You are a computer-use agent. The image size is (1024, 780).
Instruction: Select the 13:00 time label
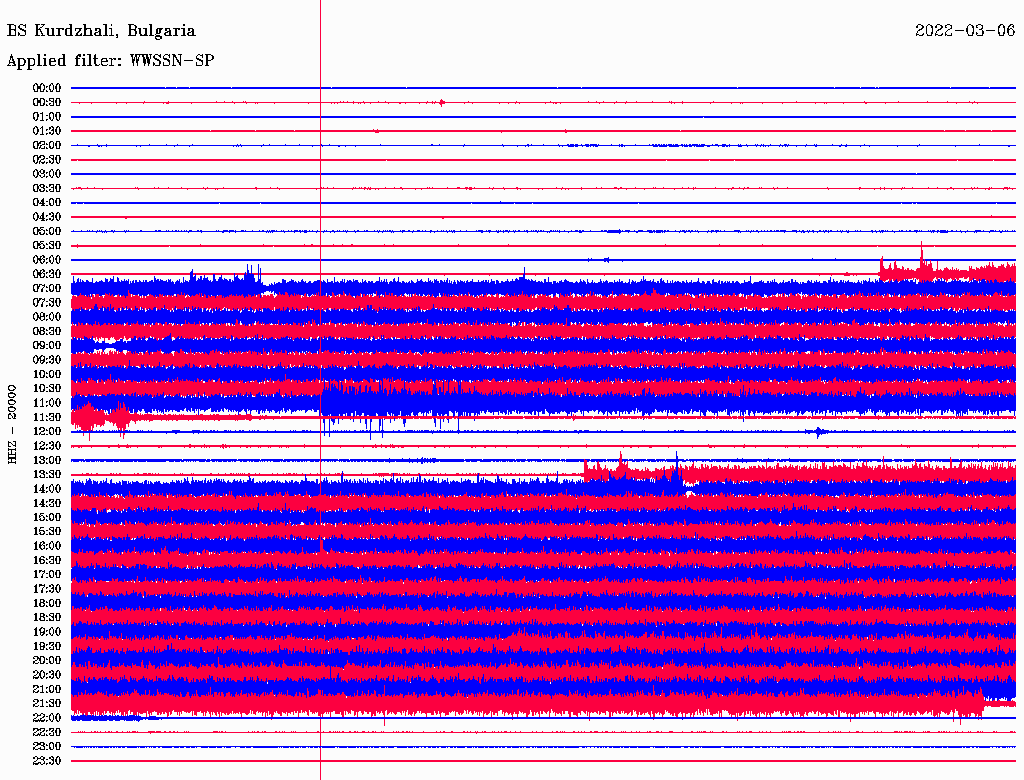point(47,460)
